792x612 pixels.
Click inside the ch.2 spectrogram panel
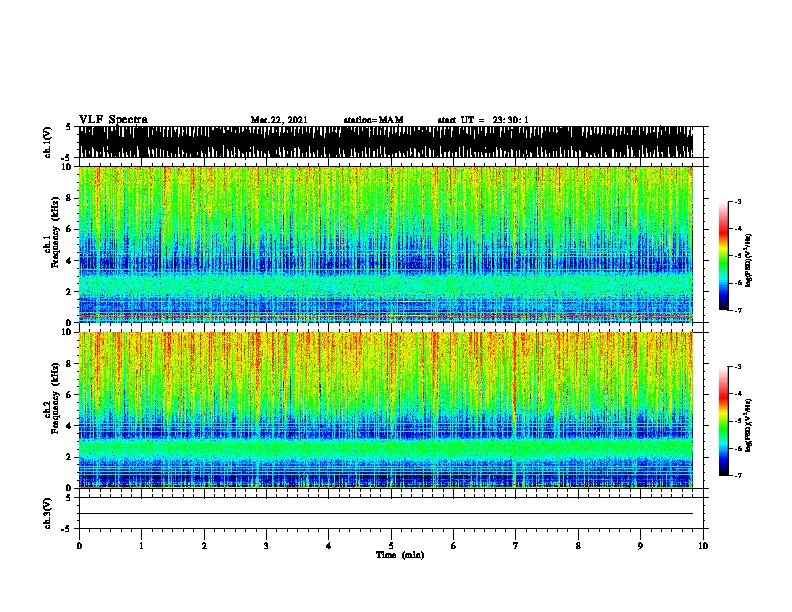(386, 410)
